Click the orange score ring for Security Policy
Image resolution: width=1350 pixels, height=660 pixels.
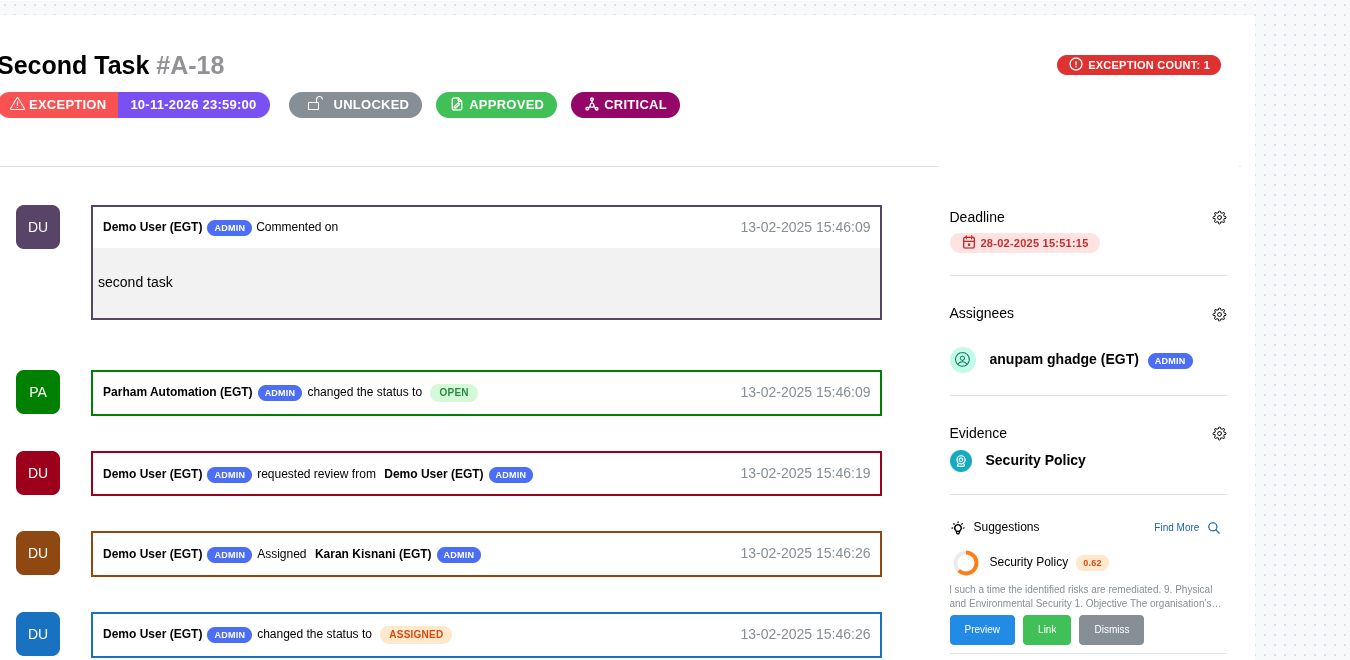pos(966,563)
